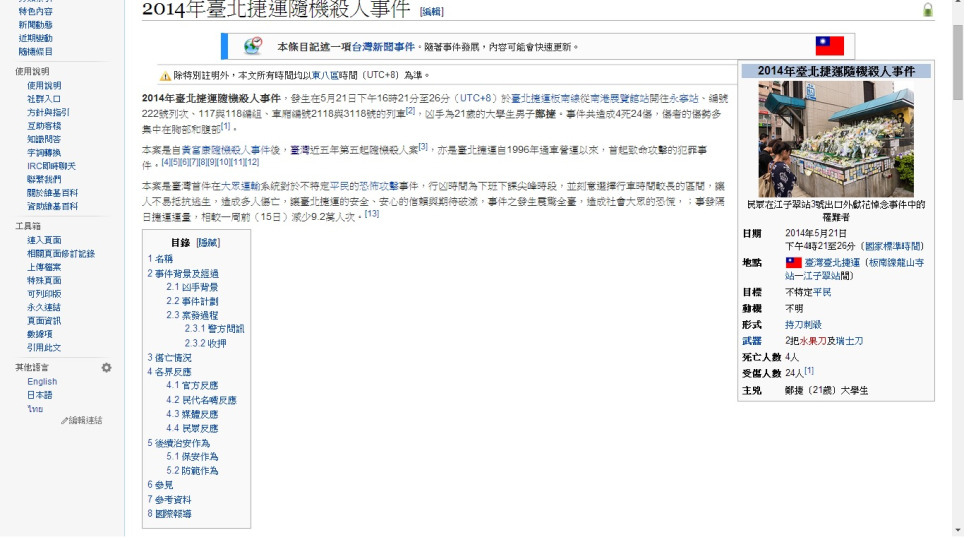
Task: Open 可列印版 in the toolbox
Action: 44,294
